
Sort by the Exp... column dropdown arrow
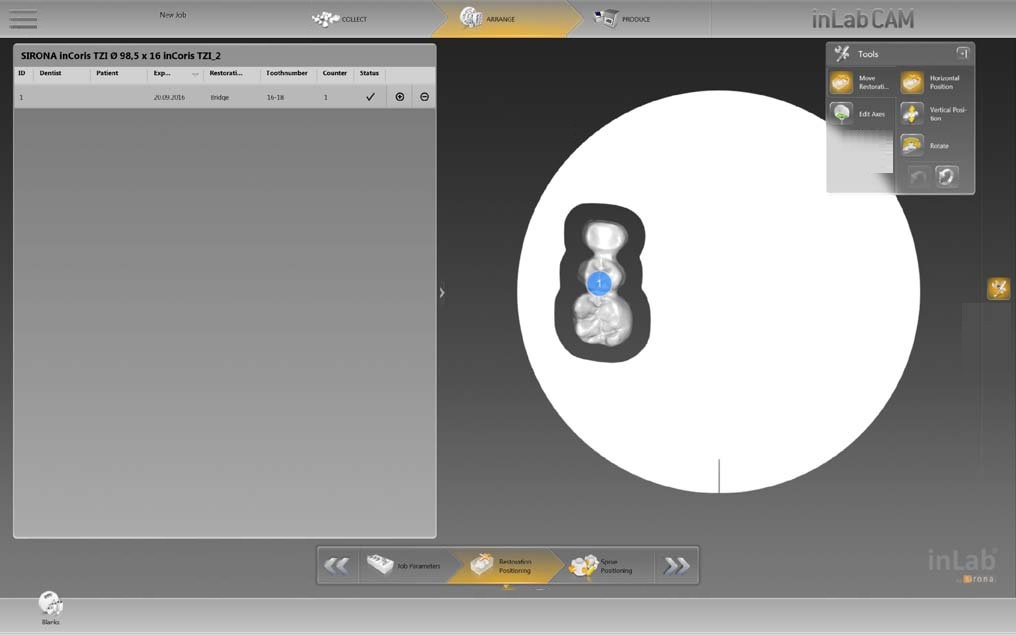[195, 74]
